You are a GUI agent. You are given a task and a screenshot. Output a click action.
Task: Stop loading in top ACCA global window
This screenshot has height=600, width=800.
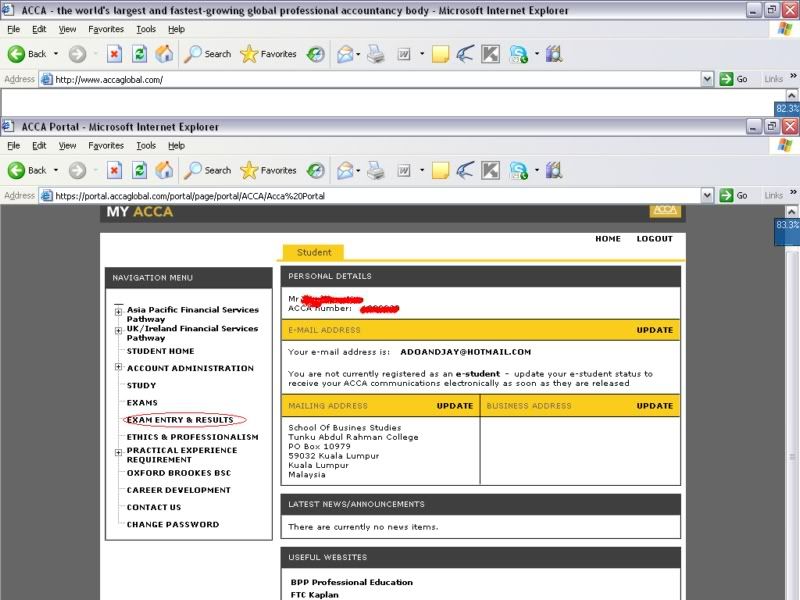tap(114, 54)
